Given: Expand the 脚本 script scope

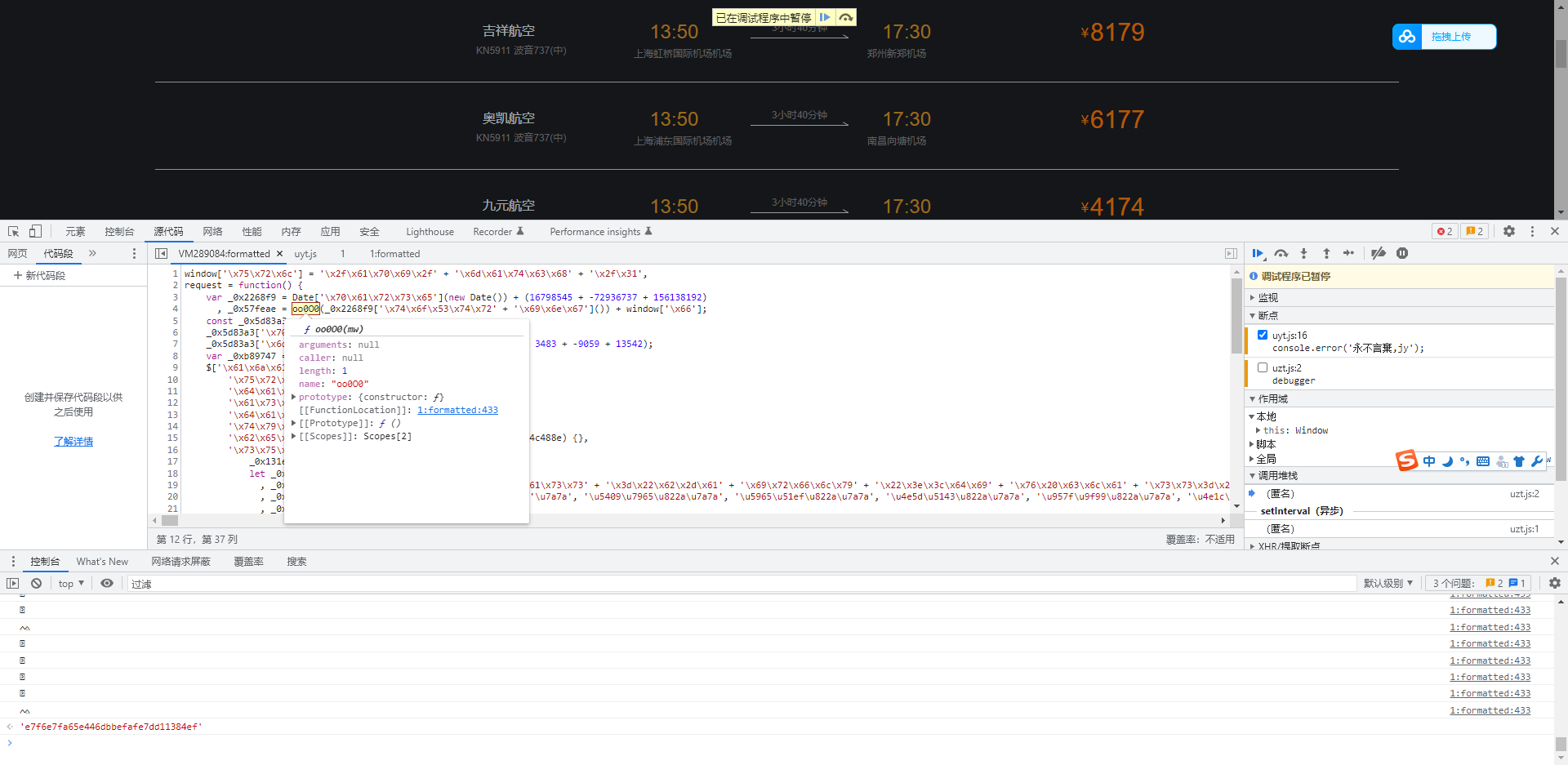Looking at the screenshot, I should (1251, 445).
